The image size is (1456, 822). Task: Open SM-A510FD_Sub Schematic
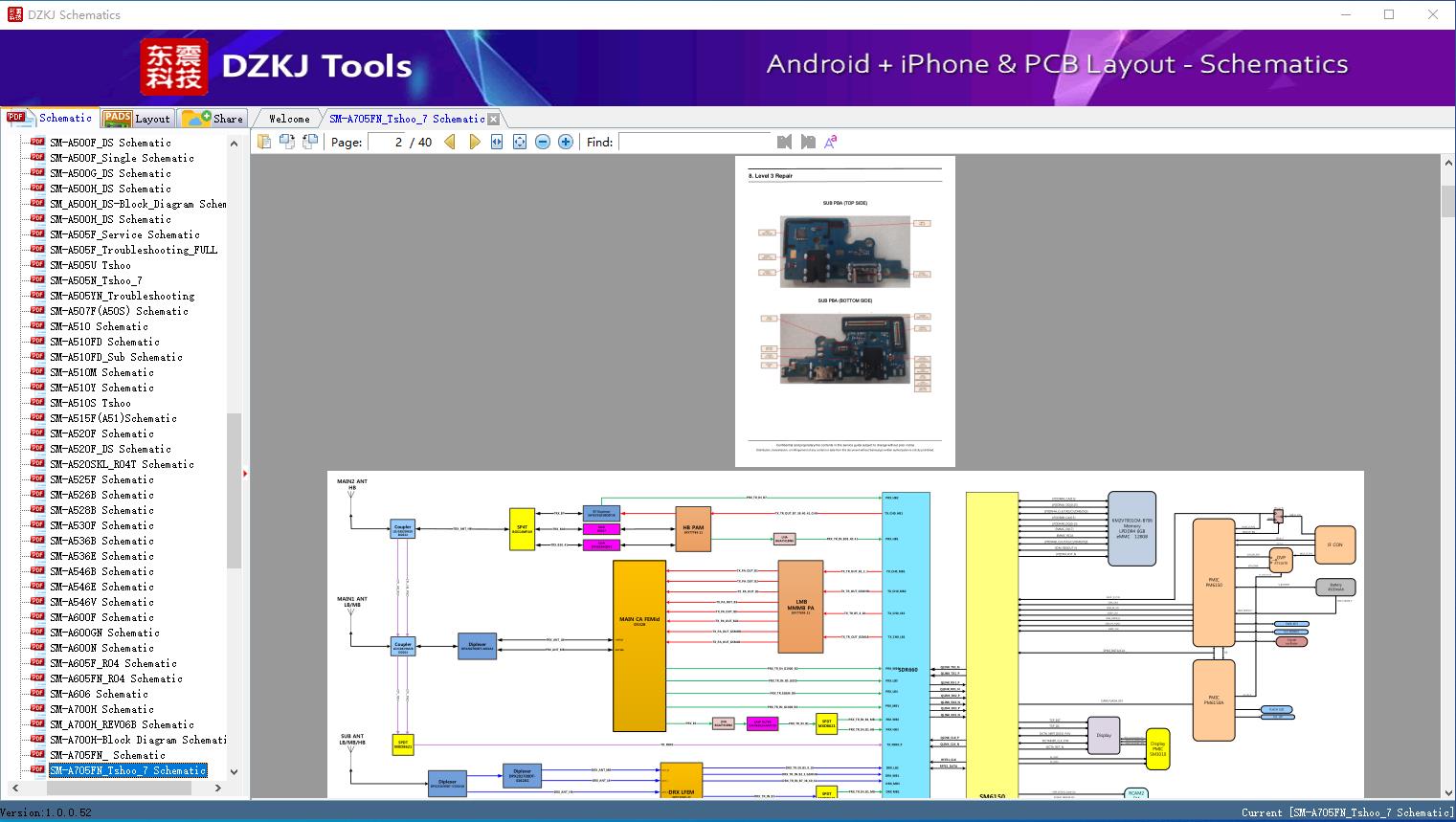coord(116,357)
